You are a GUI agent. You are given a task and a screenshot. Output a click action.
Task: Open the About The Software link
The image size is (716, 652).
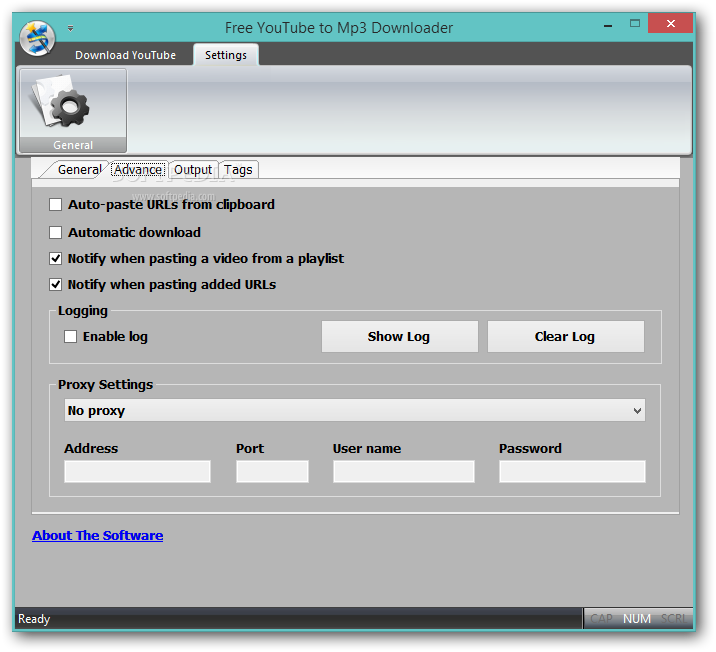coord(97,536)
